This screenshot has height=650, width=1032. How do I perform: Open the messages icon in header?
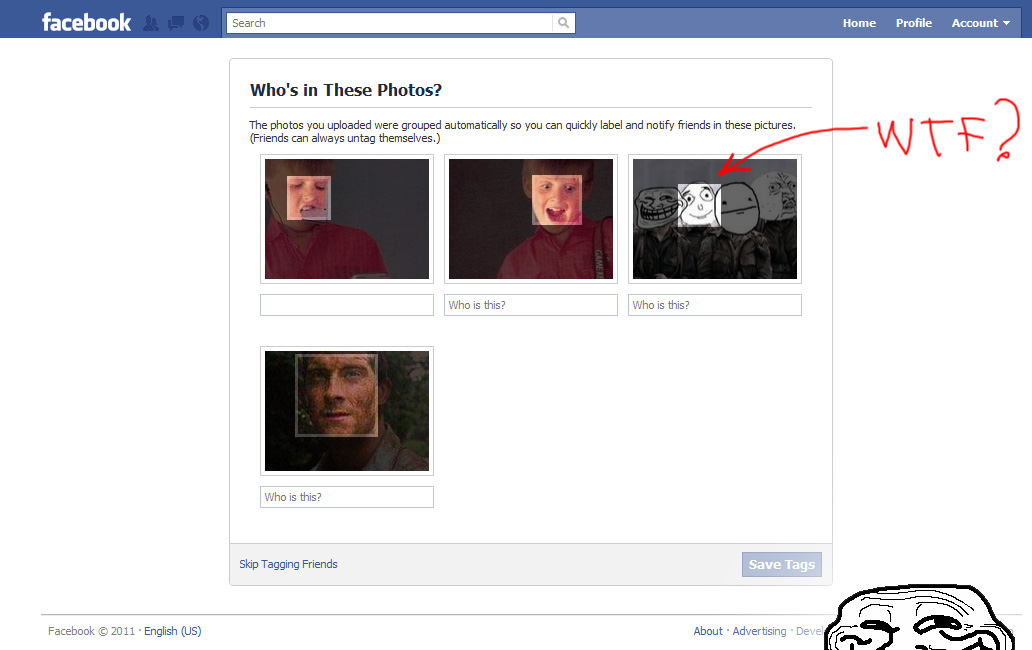tap(176, 23)
